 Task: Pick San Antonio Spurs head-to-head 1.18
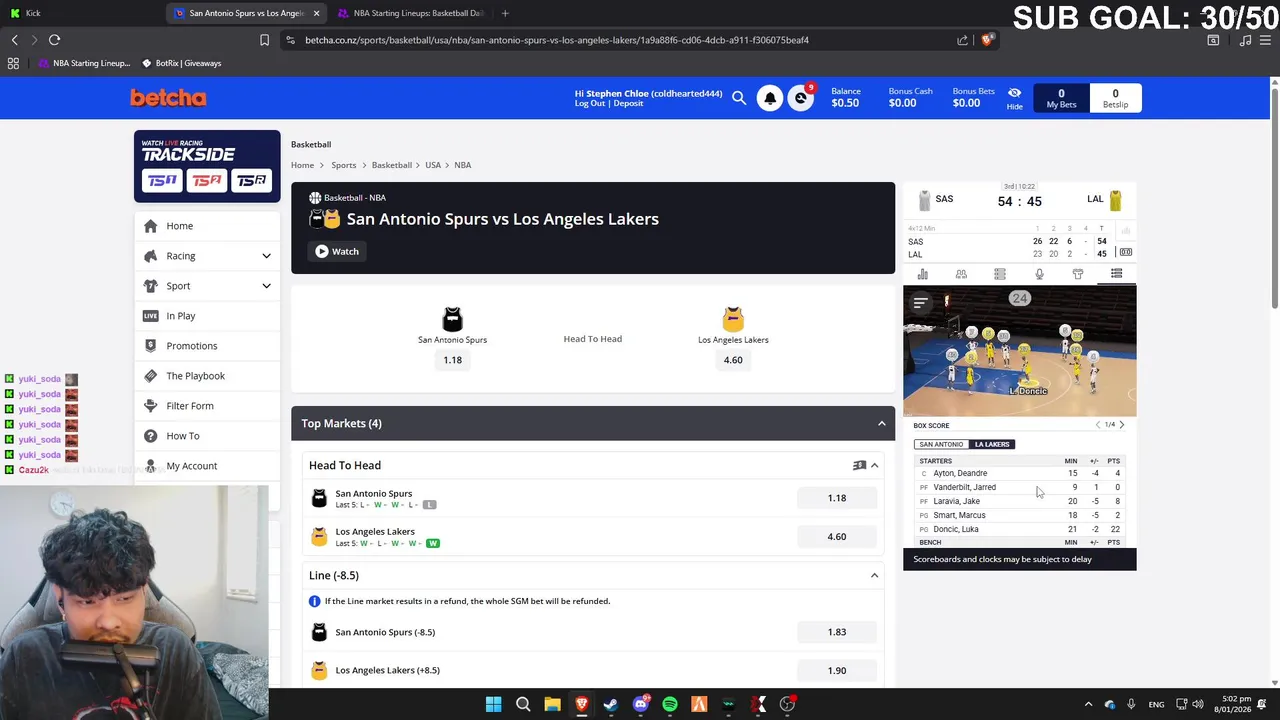[x=837, y=498]
